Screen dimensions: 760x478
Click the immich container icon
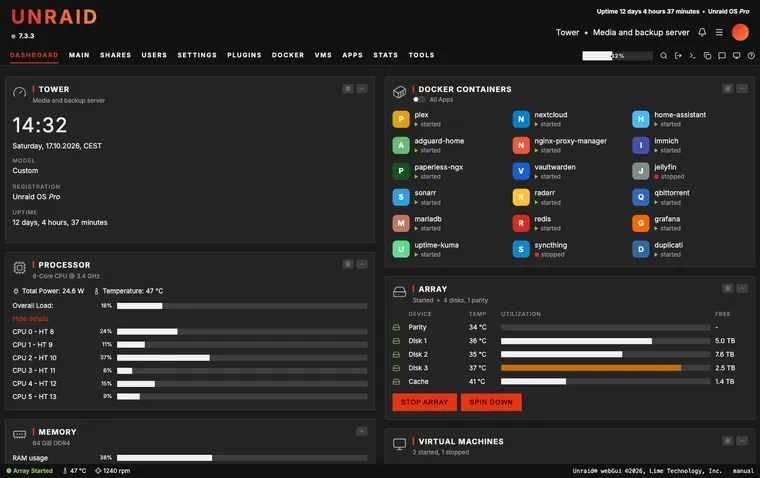pyautogui.click(x=641, y=145)
